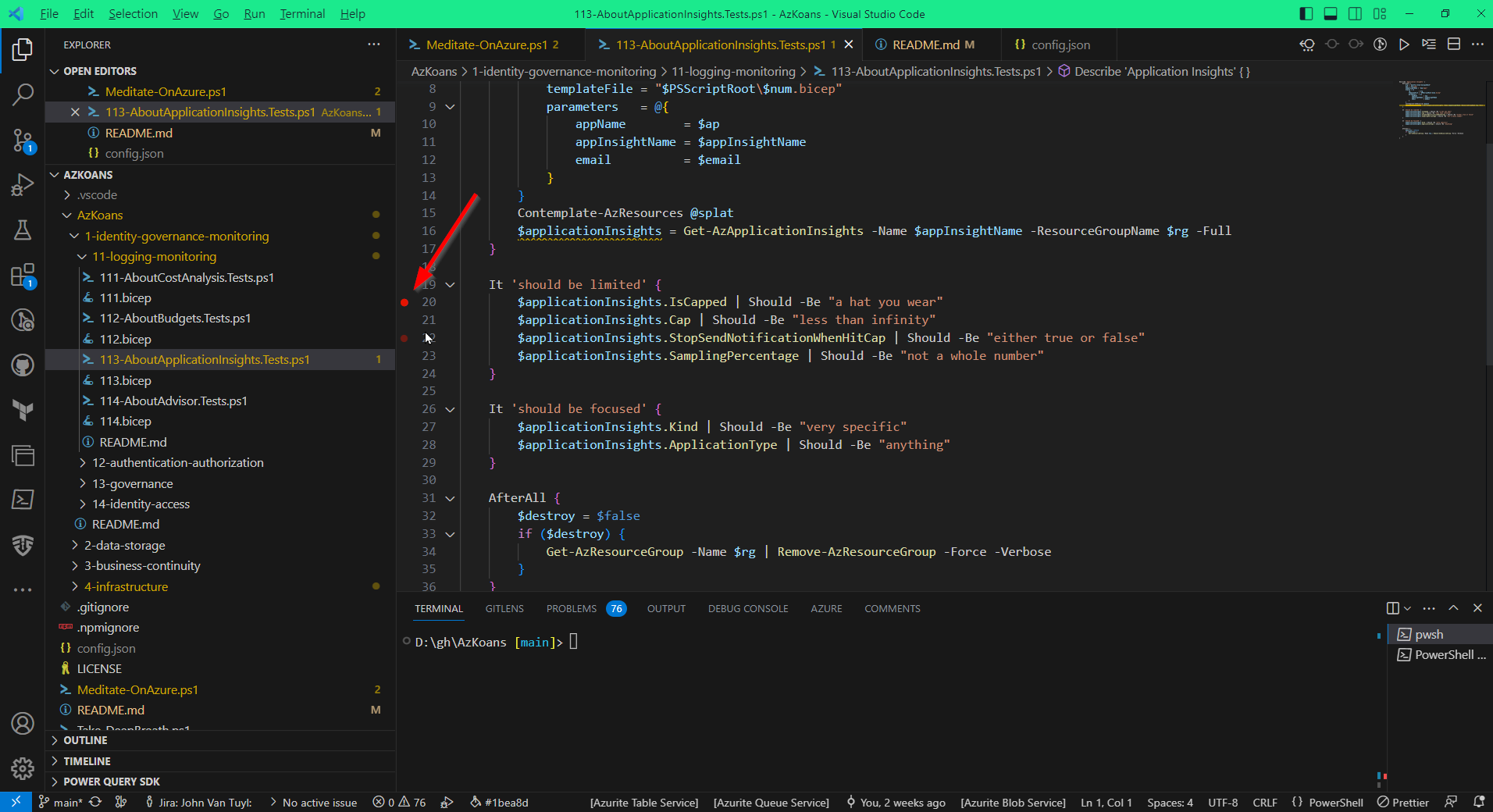1493x812 pixels.
Task: Click the Split Editor icon
Action: [x=1454, y=45]
